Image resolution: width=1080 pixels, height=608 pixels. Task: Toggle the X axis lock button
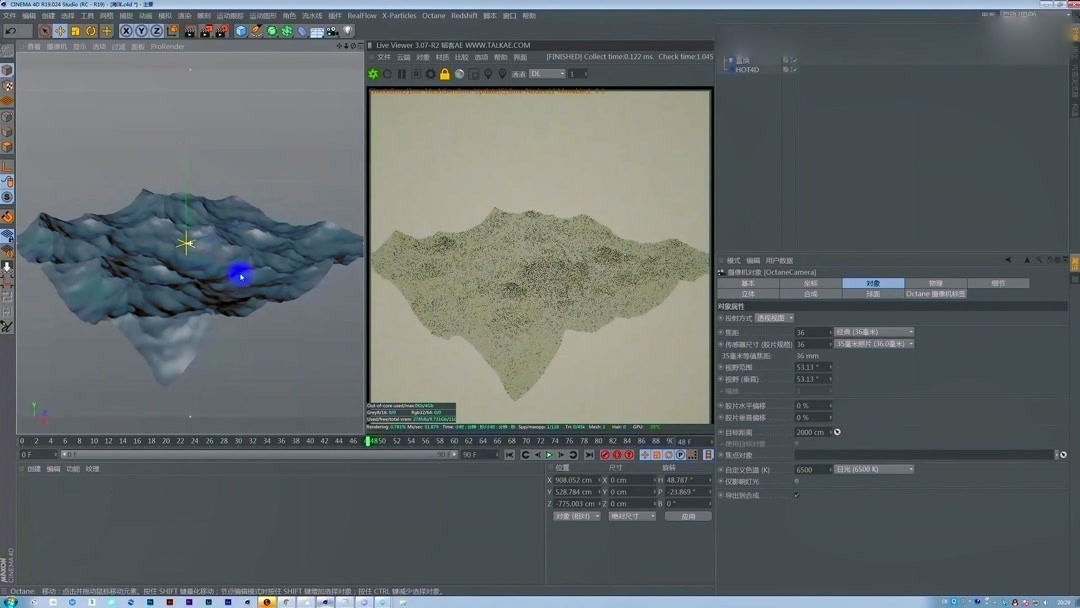click(x=127, y=31)
